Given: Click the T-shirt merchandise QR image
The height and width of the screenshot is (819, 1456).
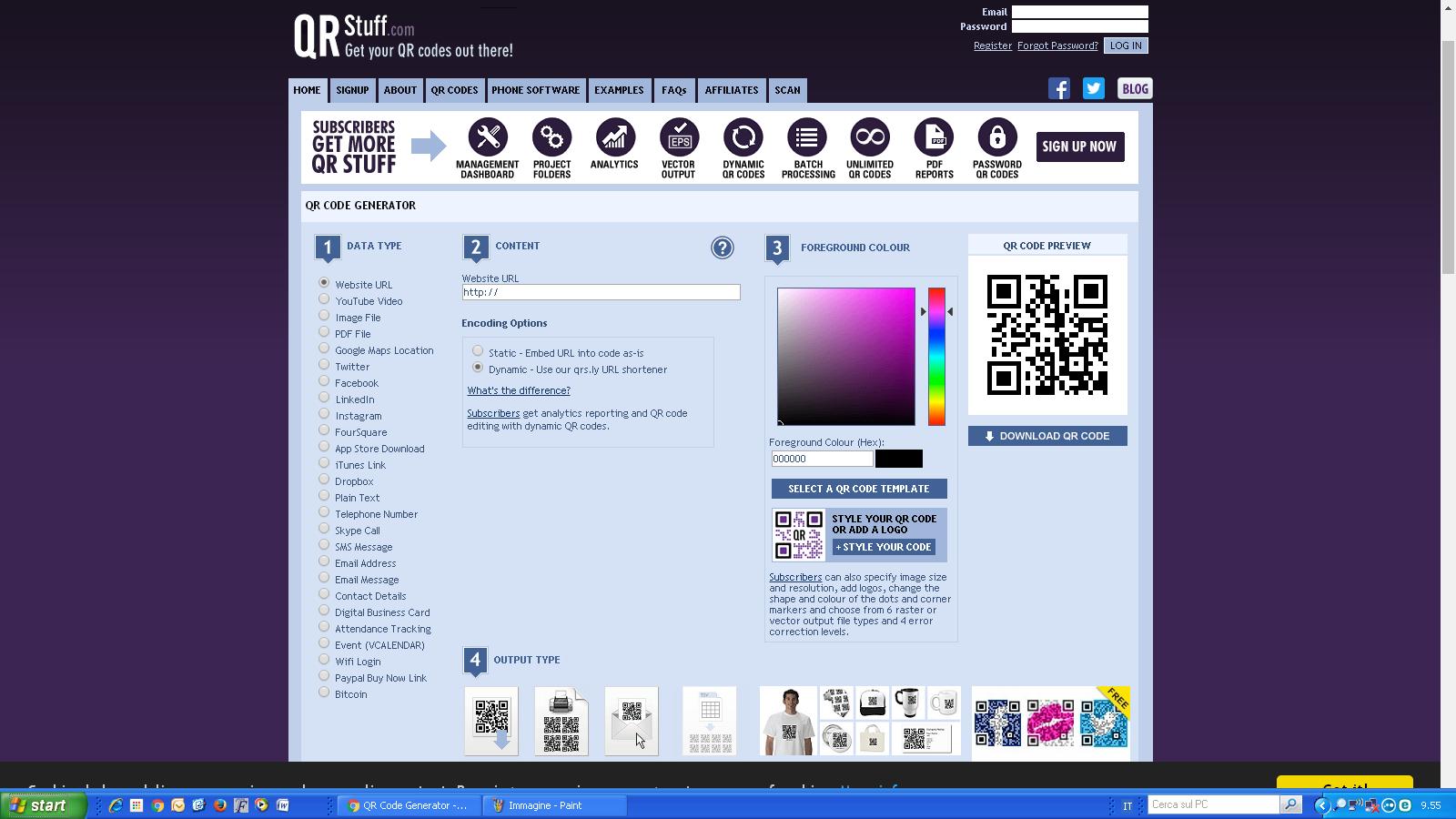Looking at the screenshot, I should coord(788,721).
